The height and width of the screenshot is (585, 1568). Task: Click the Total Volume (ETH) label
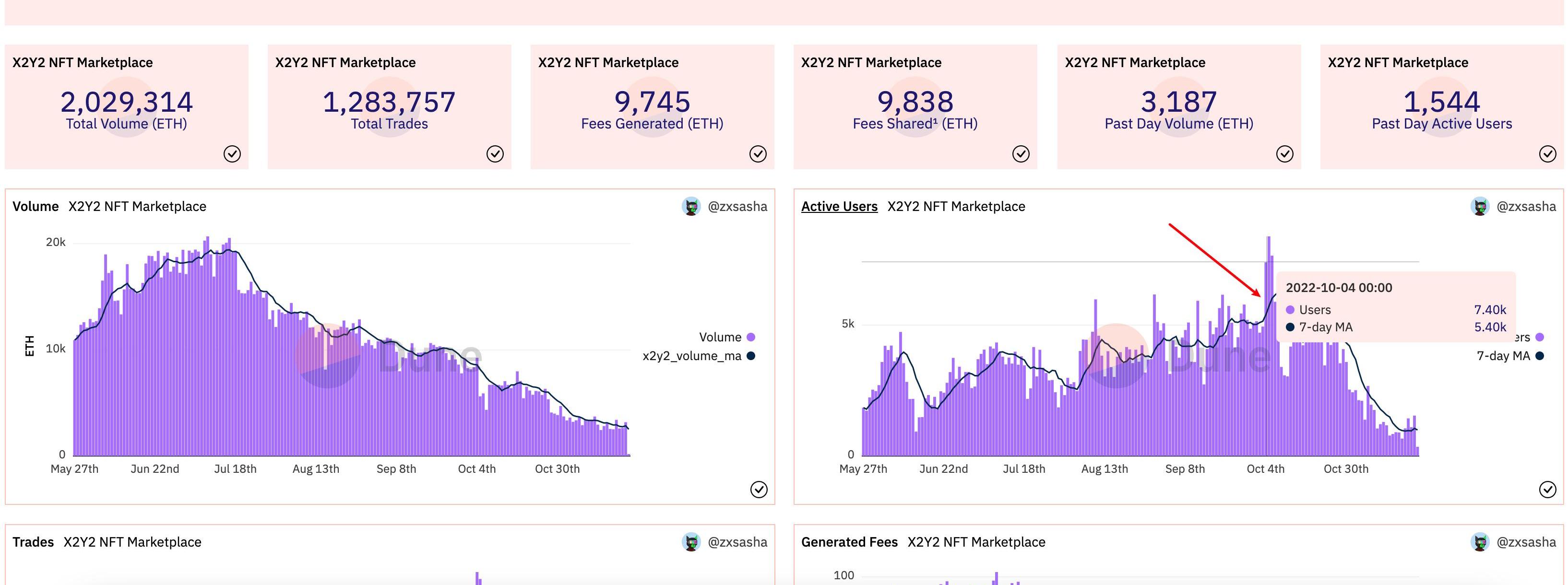point(127,124)
